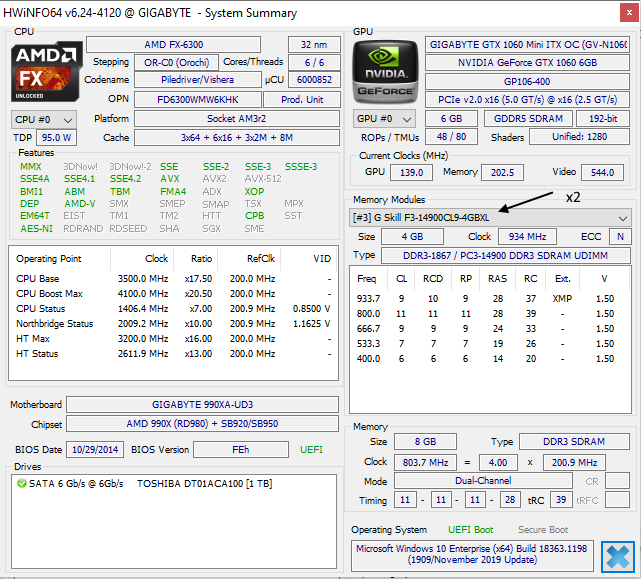Select the OR-C0 (Orochi) stepping field

[x=176, y=63]
